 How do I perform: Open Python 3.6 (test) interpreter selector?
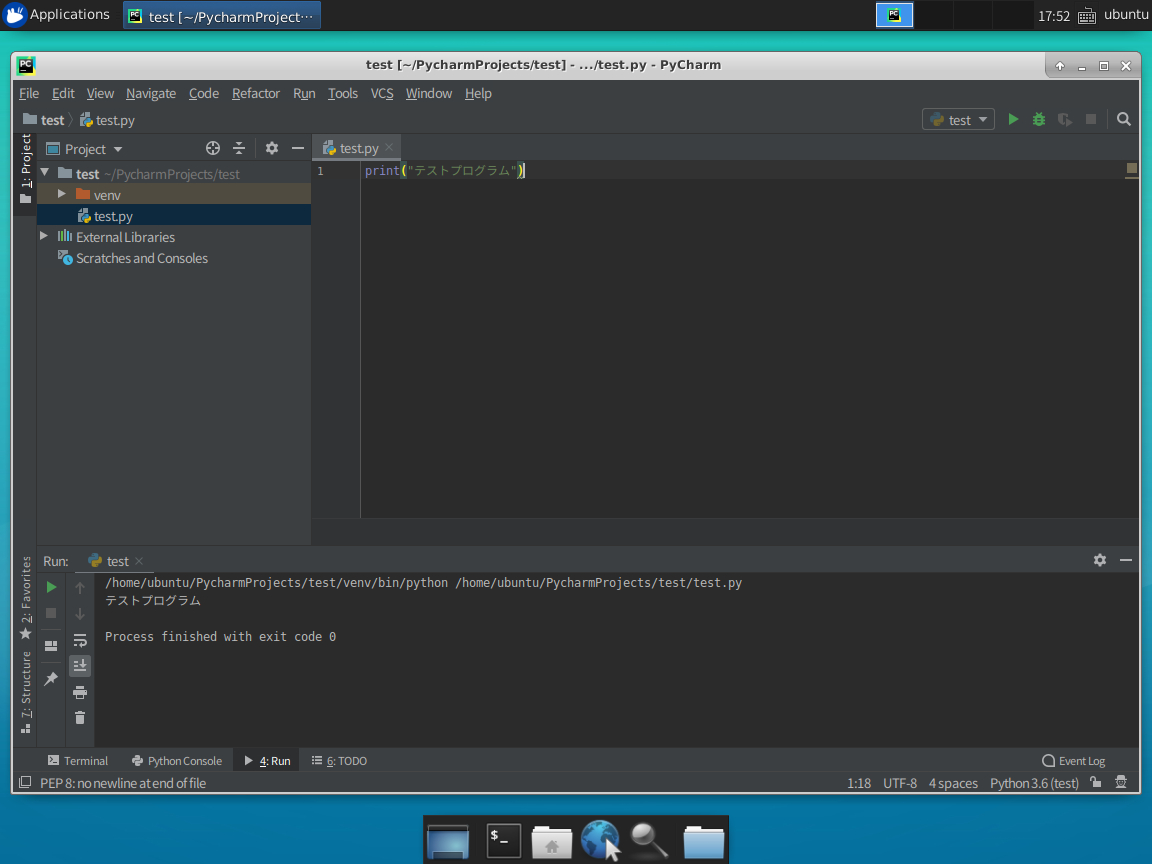coord(1034,783)
